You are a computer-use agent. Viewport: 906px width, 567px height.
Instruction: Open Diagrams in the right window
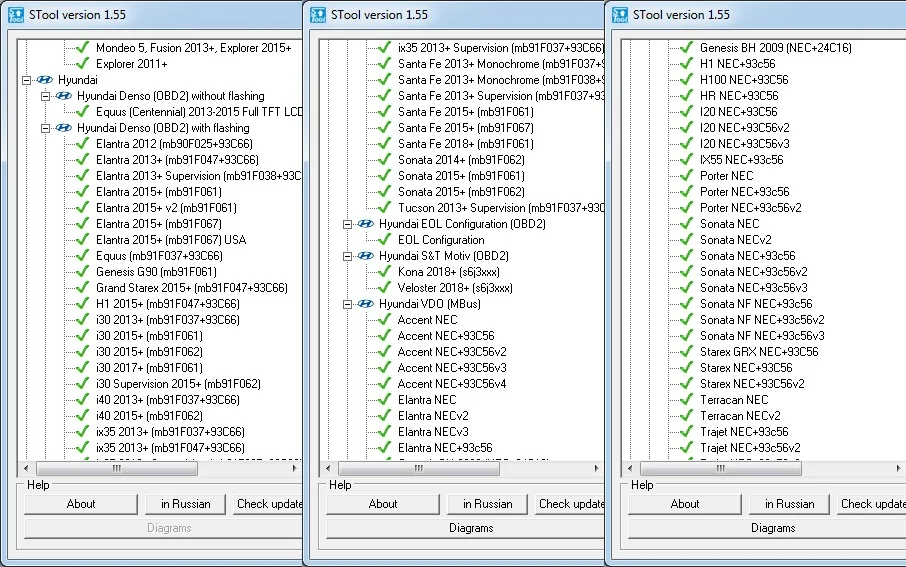pos(767,528)
